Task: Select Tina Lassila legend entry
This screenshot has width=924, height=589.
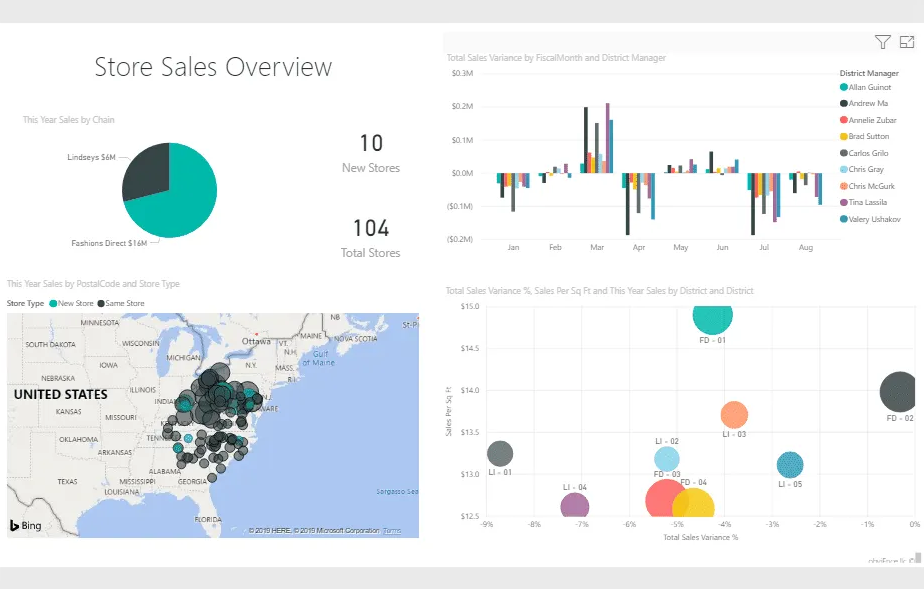Action: click(868, 203)
